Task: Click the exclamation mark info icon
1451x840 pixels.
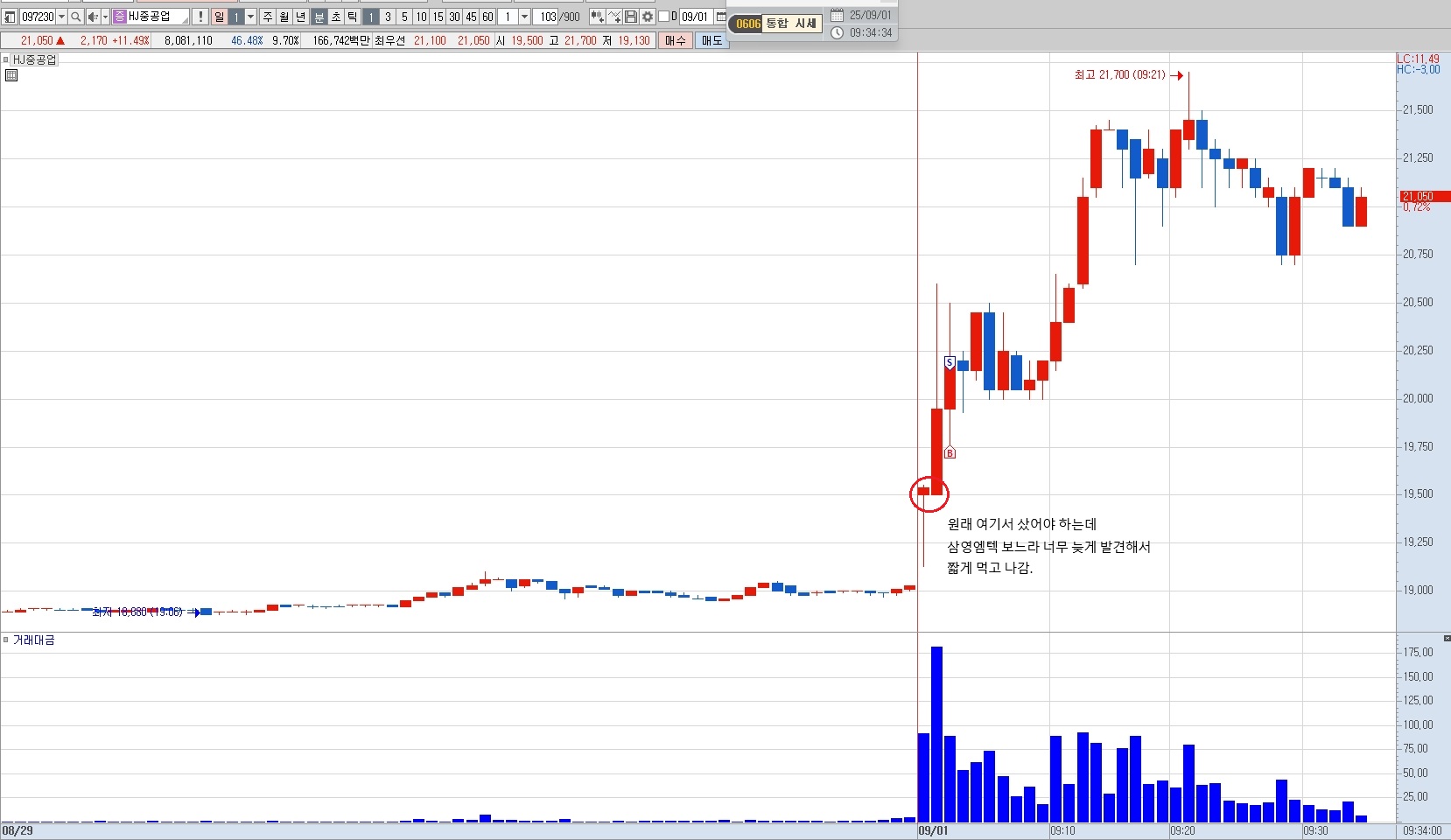Action: 200,17
